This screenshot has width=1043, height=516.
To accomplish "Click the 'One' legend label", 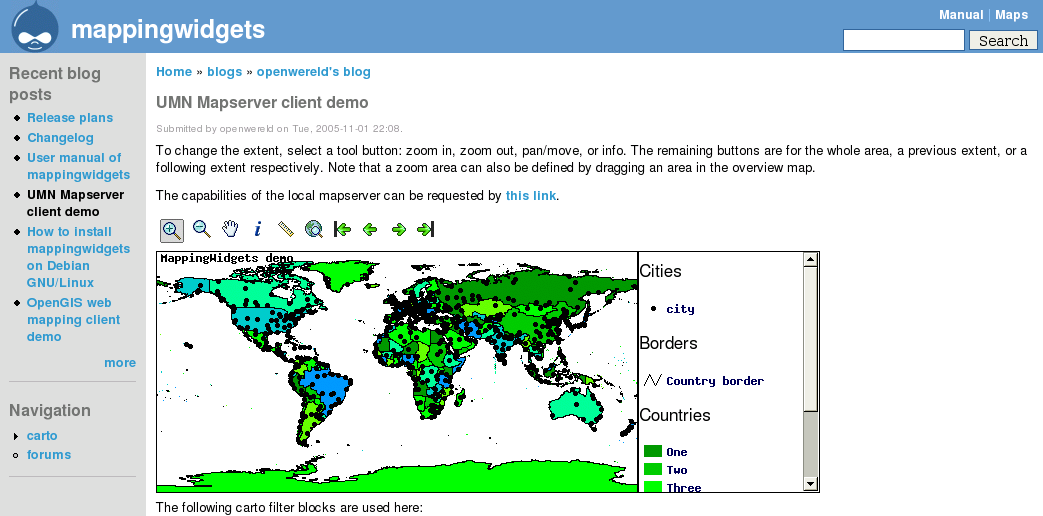I will tap(676, 452).
